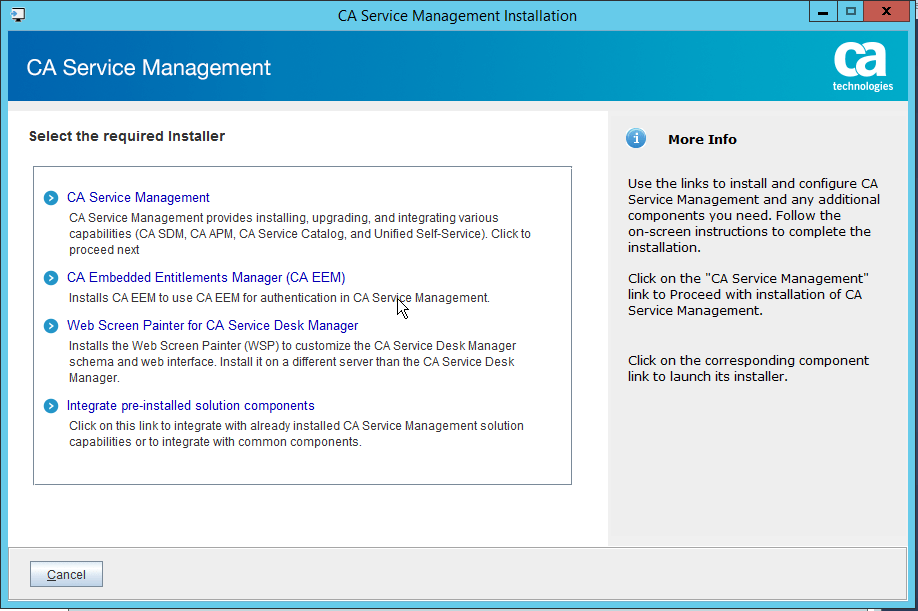This screenshot has width=918, height=611.
Task: Click the CA Technologies logo
Action: (862, 67)
